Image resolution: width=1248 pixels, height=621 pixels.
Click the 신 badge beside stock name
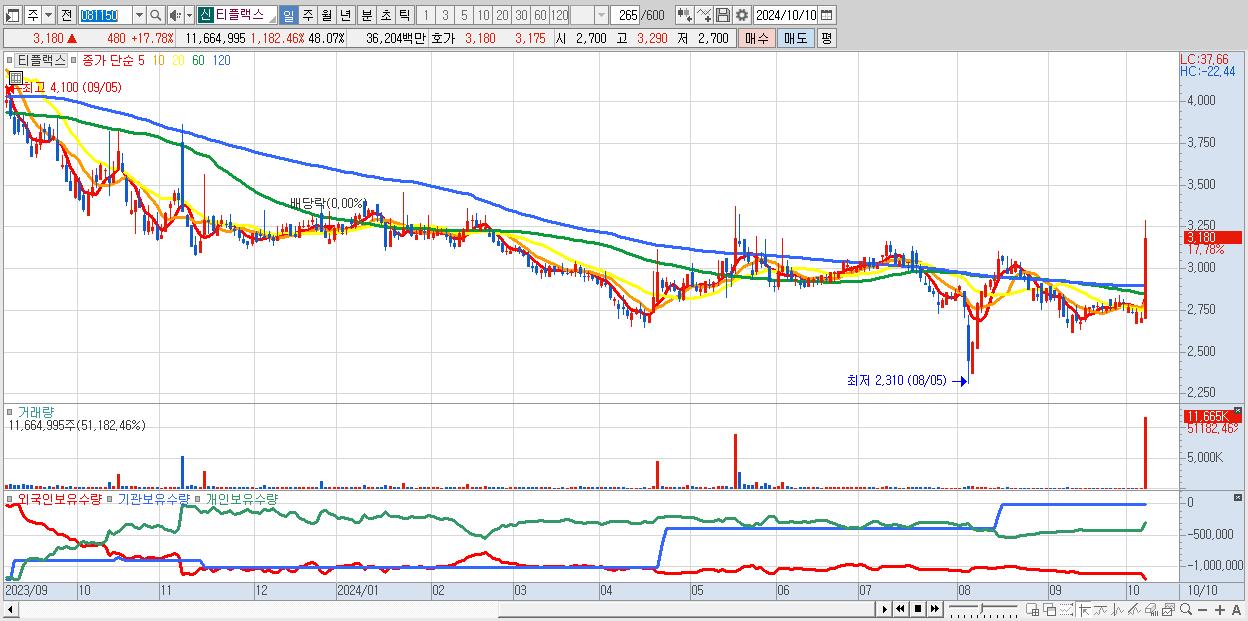coord(205,15)
